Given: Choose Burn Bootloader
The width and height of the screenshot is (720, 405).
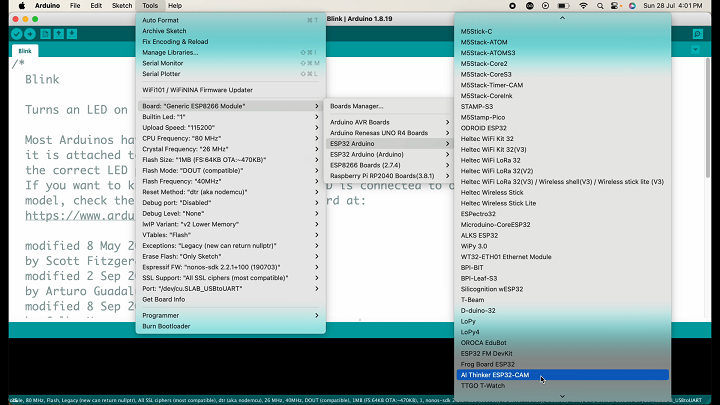Looking at the screenshot, I should click(231, 326).
